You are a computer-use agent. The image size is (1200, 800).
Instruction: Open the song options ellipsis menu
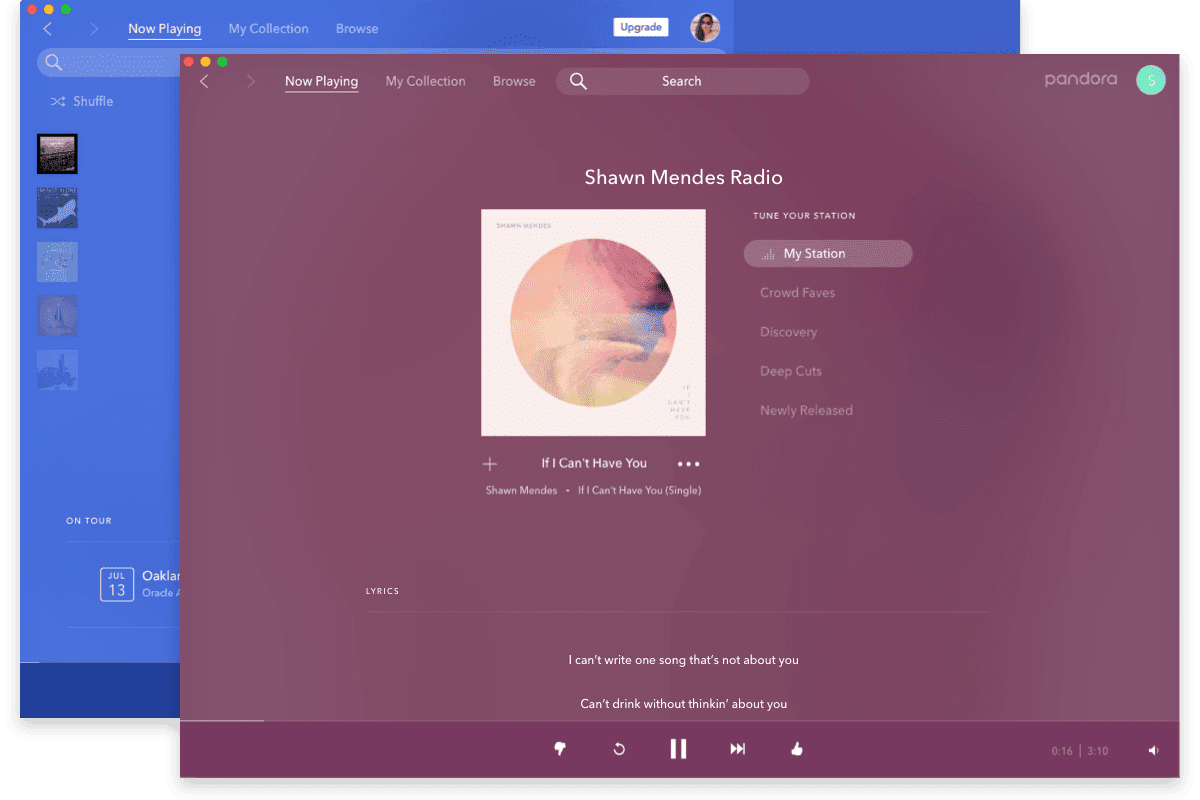(688, 463)
